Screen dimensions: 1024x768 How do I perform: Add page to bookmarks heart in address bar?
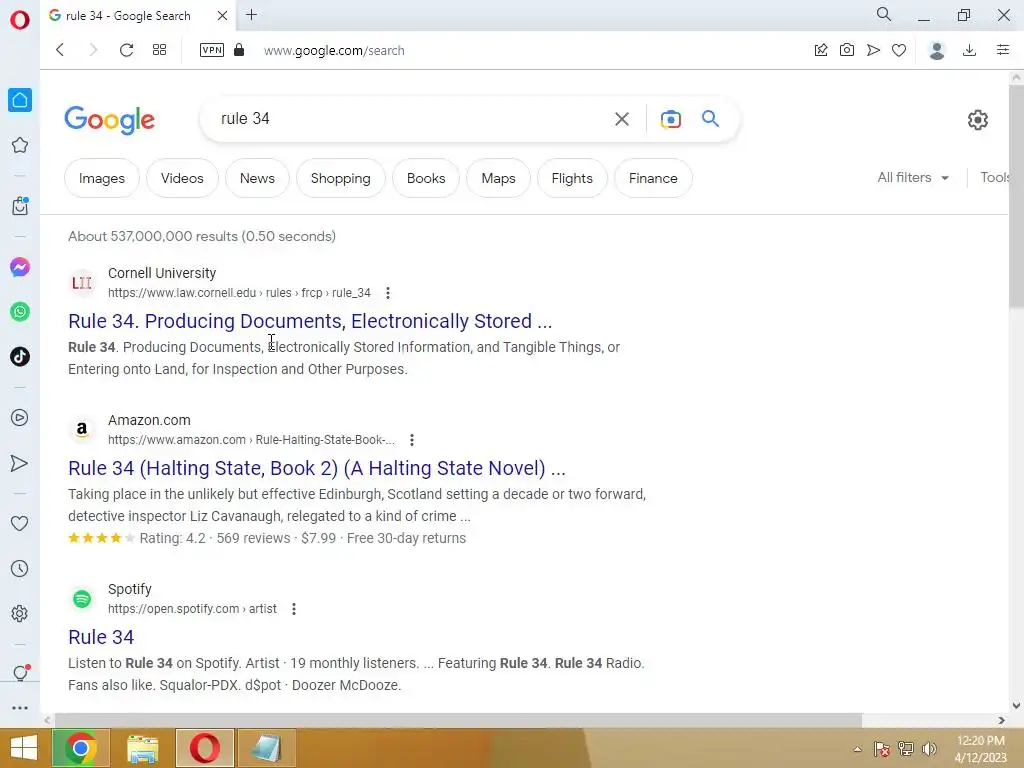click(899, 50)
